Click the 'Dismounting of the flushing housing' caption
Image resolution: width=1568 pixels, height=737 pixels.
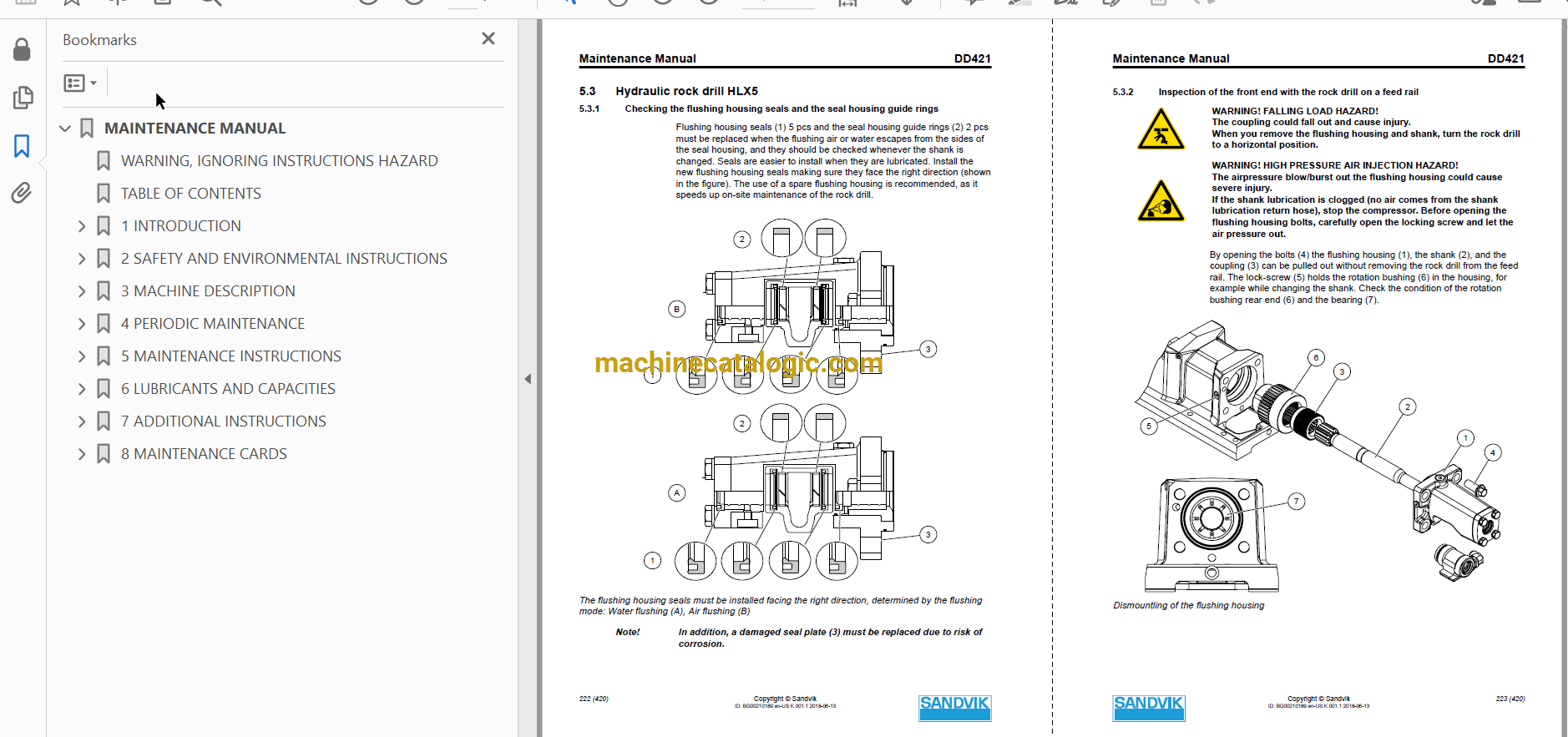tap(1188, 606)
